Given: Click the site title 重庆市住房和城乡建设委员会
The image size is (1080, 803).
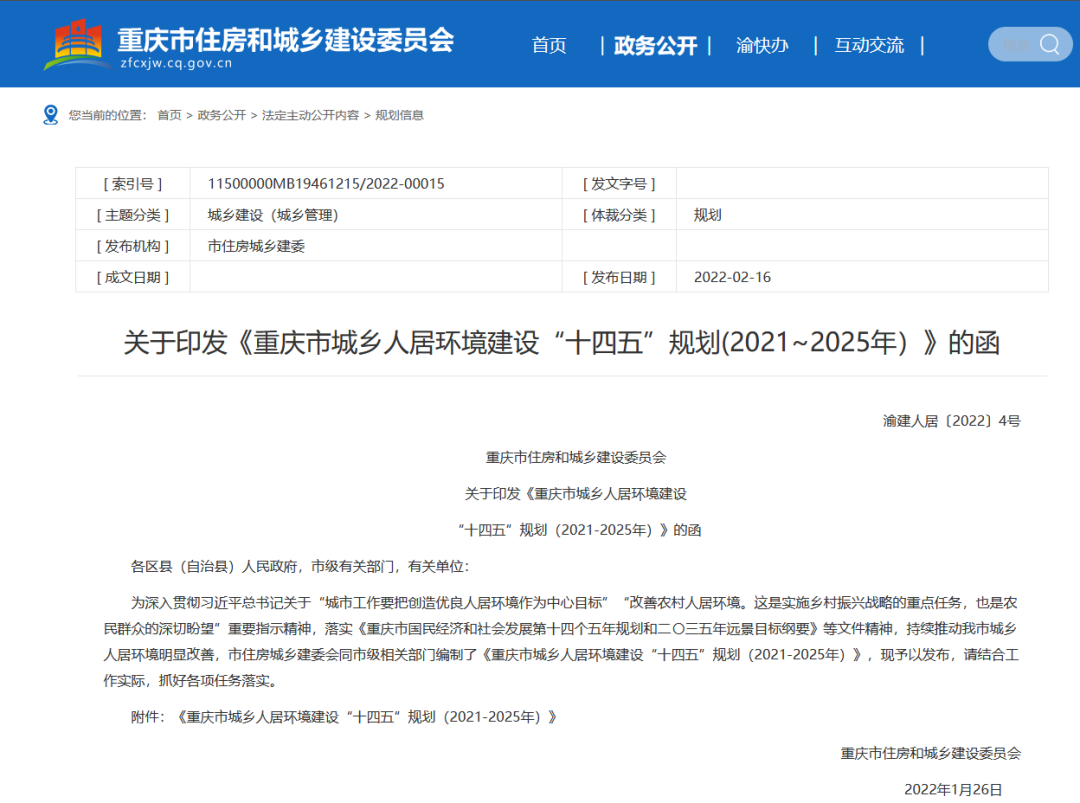Looking at the screenshot, I should pos(285,40).
